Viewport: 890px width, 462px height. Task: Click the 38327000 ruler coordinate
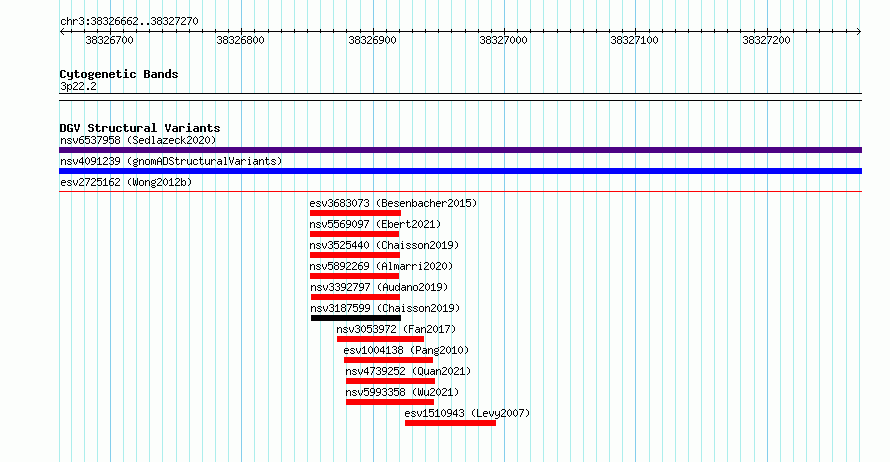[503, 40]
